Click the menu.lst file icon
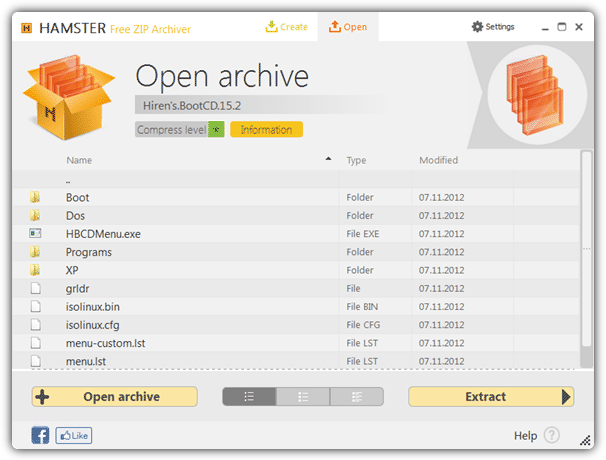The image size is (606, 460). click(x=36, y=361)
